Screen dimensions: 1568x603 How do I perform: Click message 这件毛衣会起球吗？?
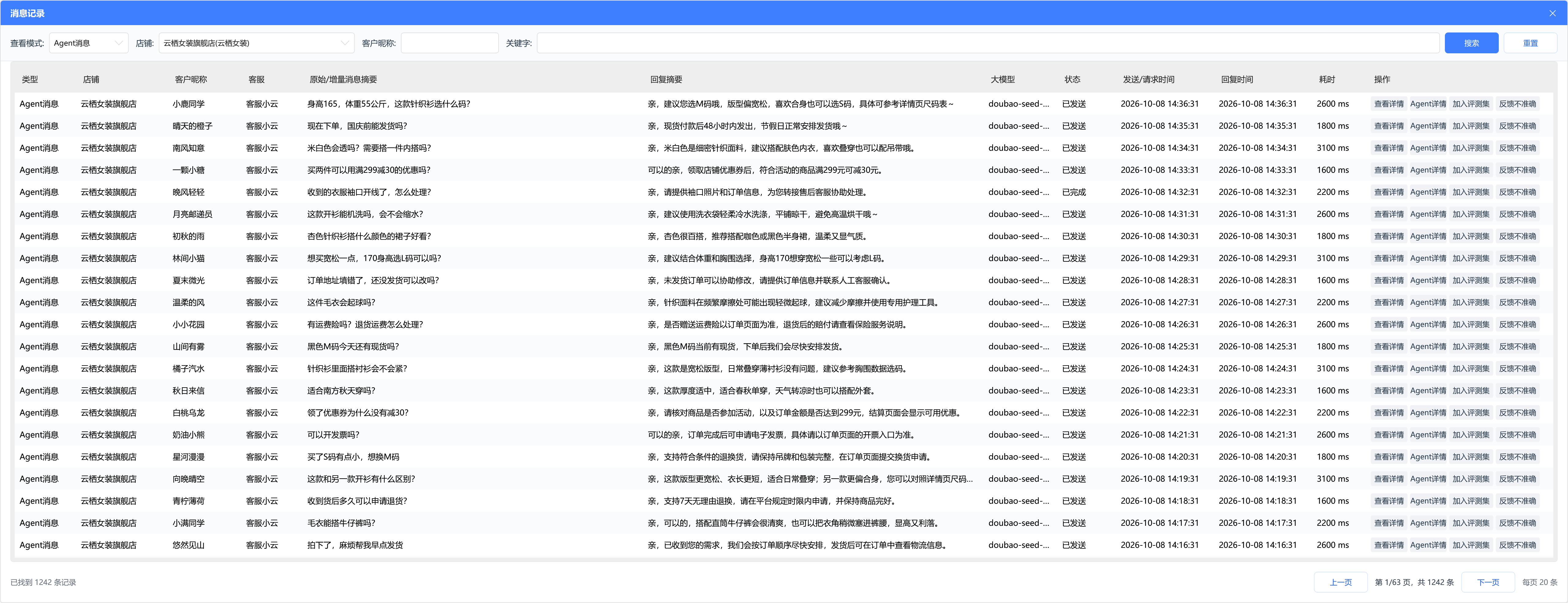coord(341,303)
